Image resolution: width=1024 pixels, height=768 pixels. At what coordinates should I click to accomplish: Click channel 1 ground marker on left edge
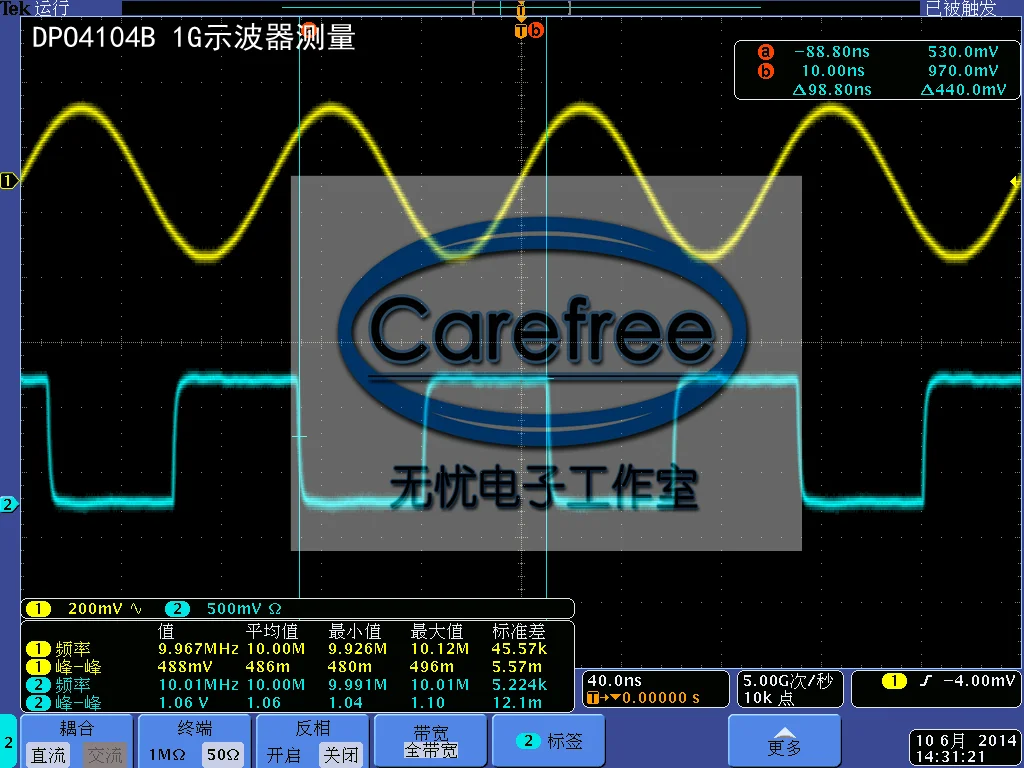[x=8, y=181]
